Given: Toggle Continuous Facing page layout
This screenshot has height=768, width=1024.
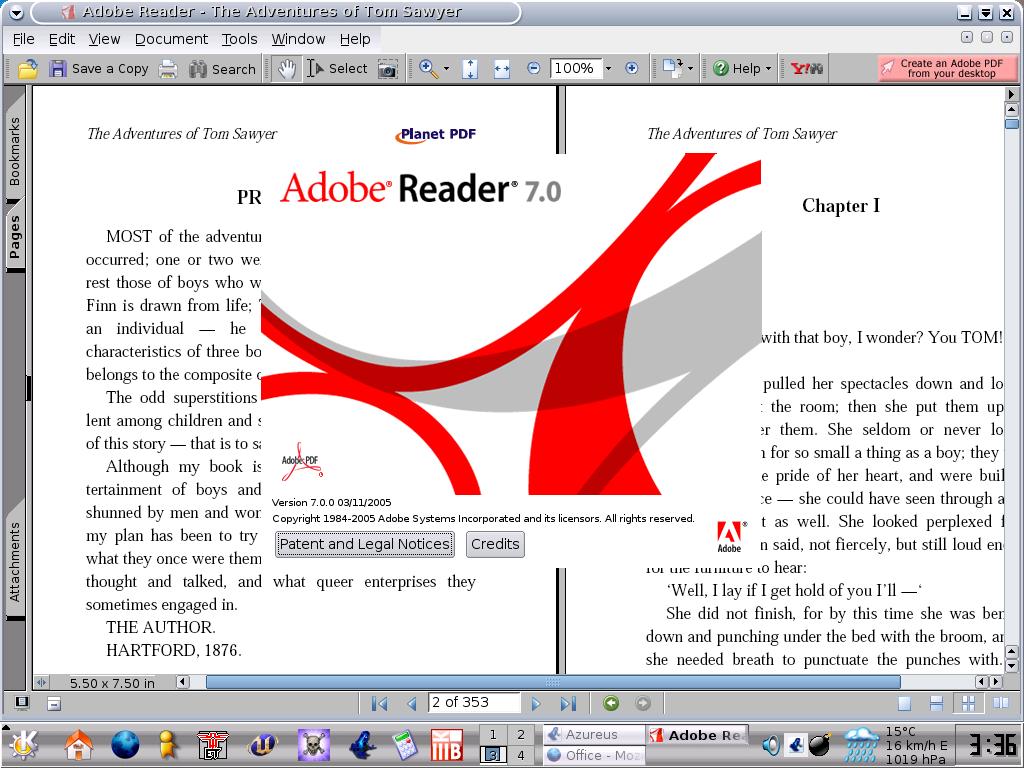Looking at the screenshot, I should coord(968,704).
